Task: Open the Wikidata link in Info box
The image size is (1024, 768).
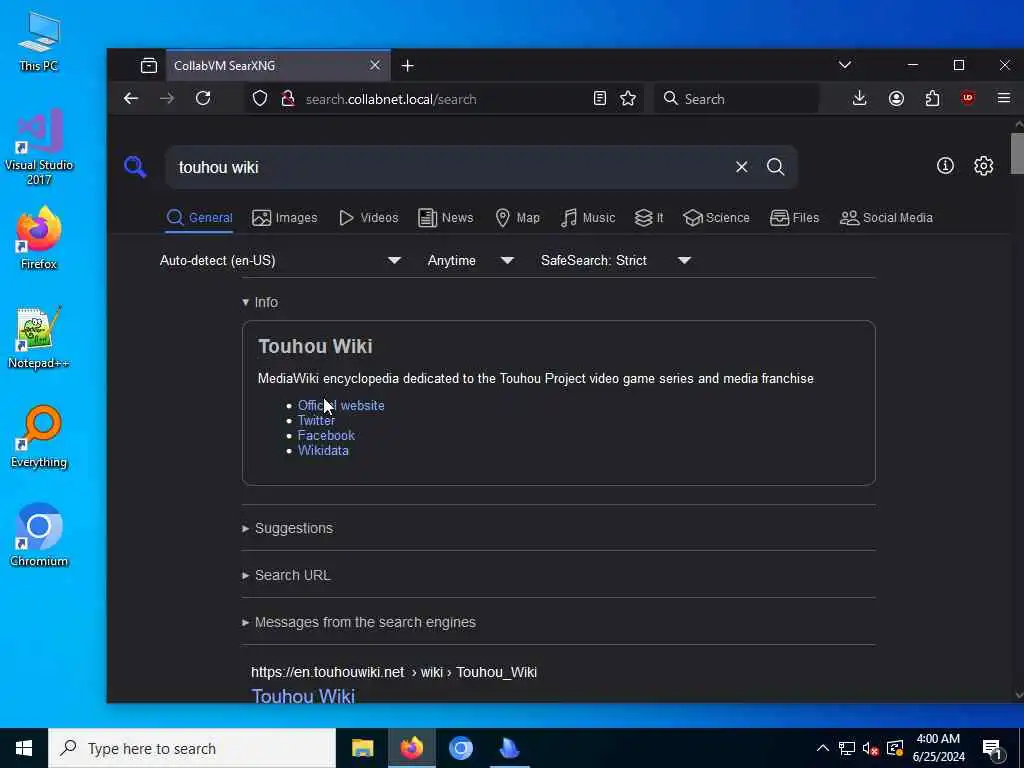Action: pos(323,451)
